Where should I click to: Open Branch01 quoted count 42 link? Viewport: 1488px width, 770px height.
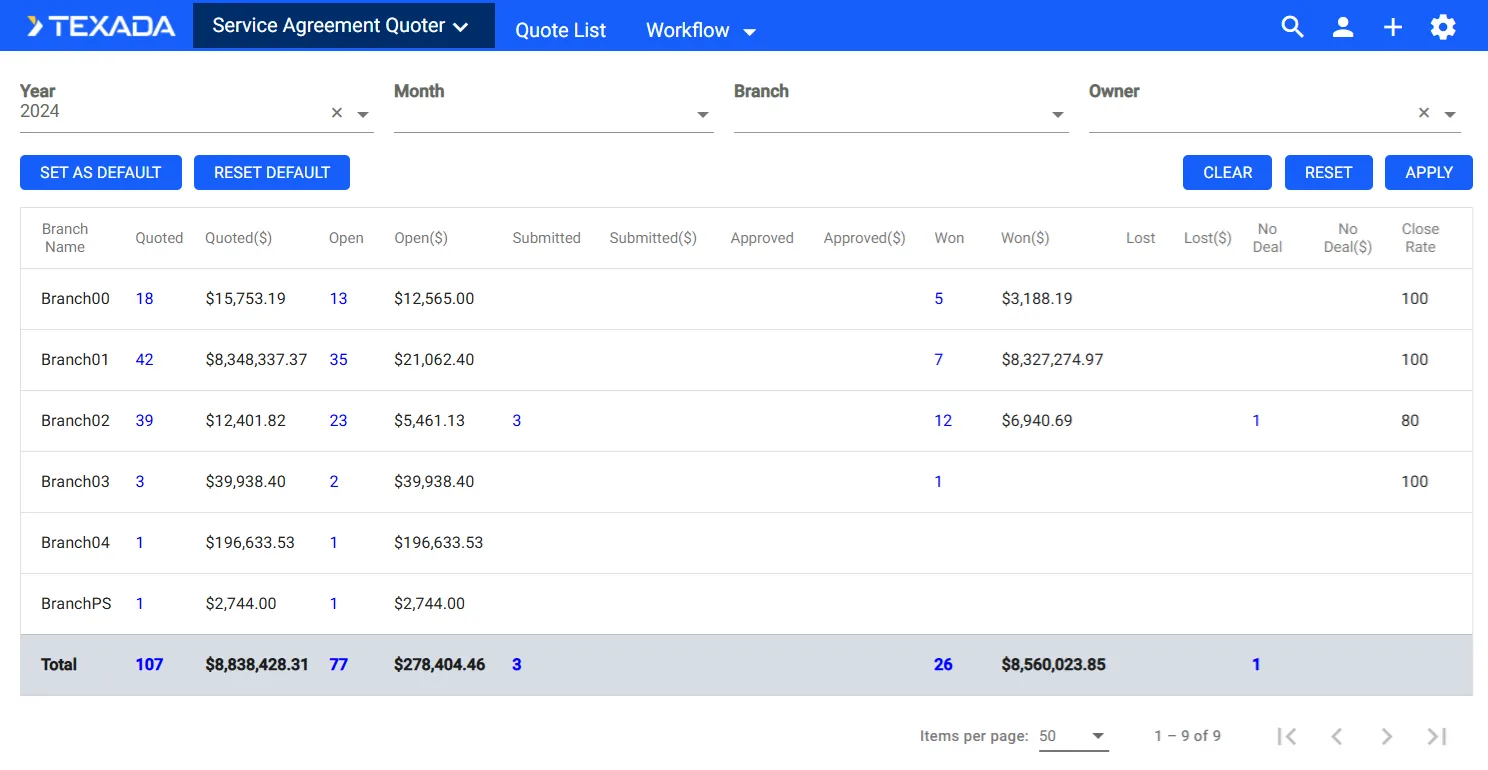[x=145, y=359]
